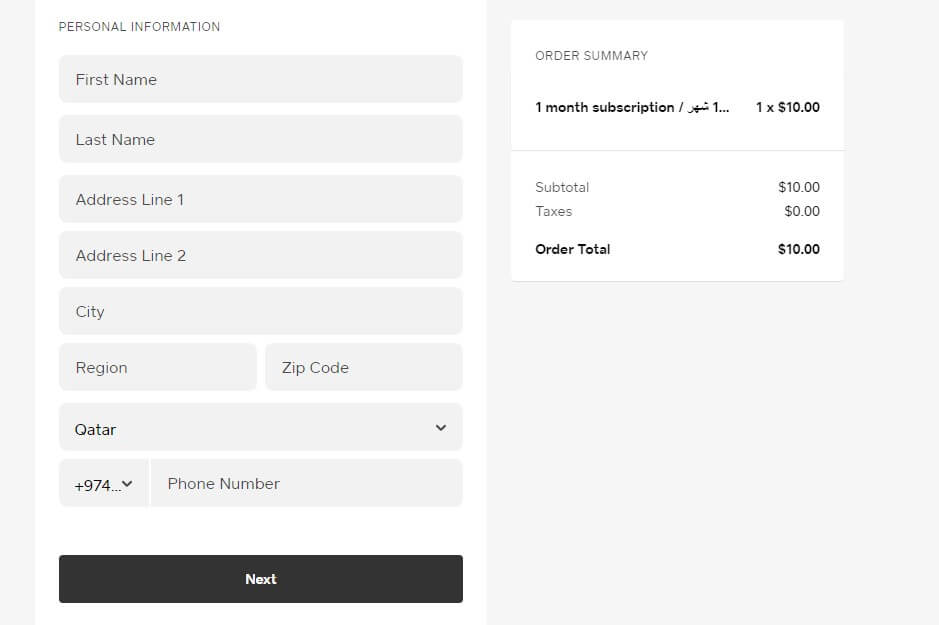Click the $0.00 Taxes amount
Viewport: 939px width, 625px height.
[802, 211]
